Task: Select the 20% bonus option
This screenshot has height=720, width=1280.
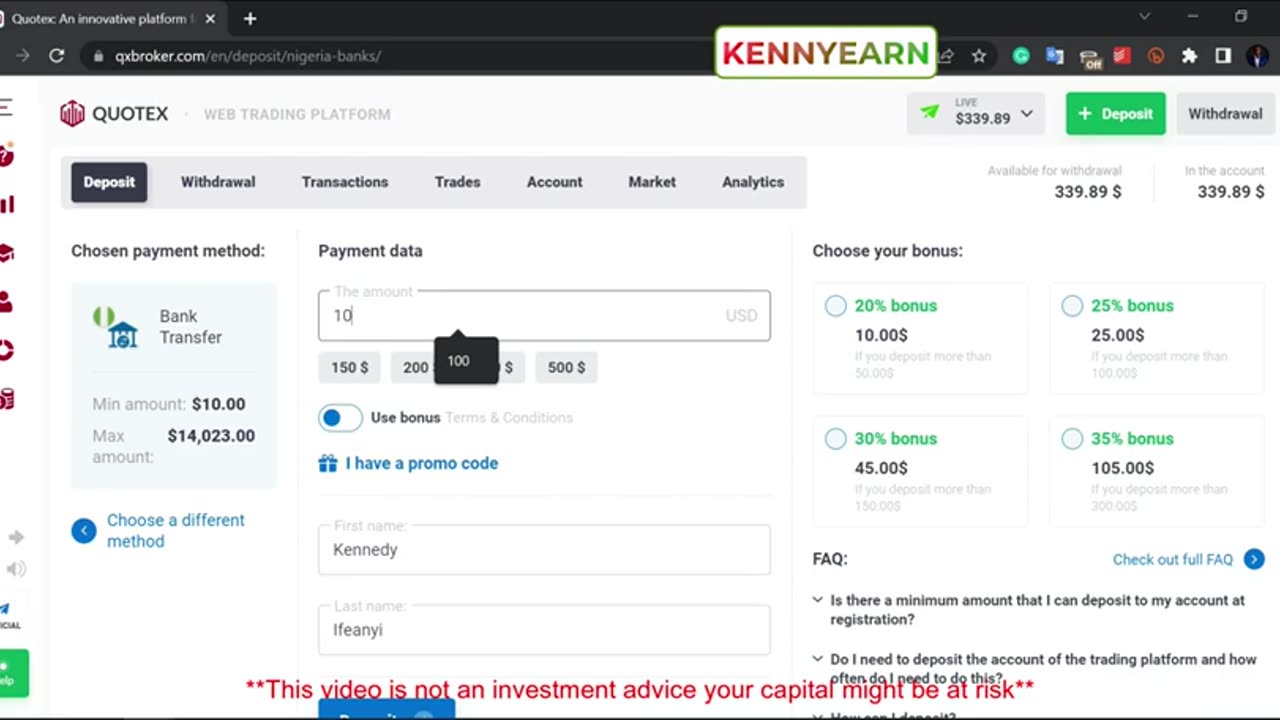Action: click(836, 306)
